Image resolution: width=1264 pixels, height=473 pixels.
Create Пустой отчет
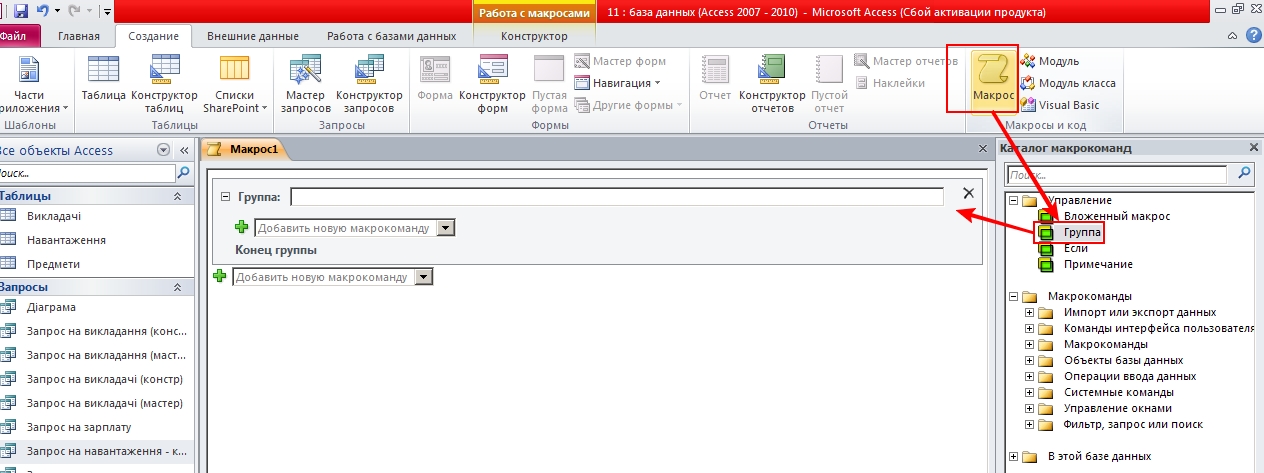(x=829, y=86)
